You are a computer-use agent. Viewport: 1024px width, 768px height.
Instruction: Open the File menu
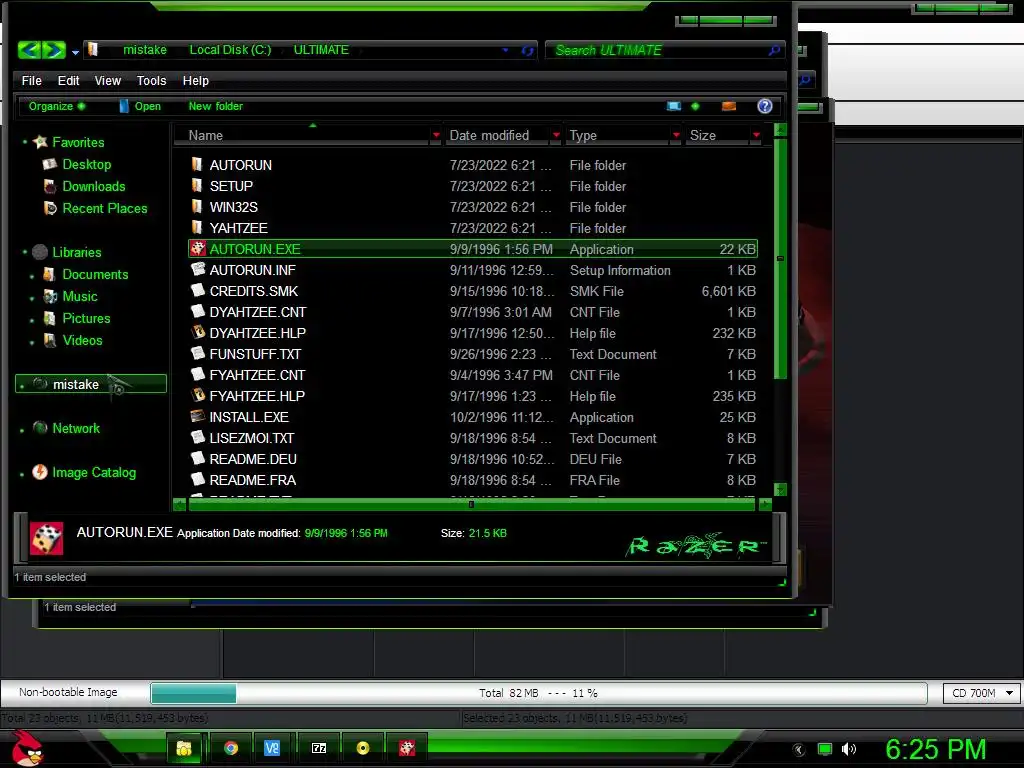pos(31,80)
